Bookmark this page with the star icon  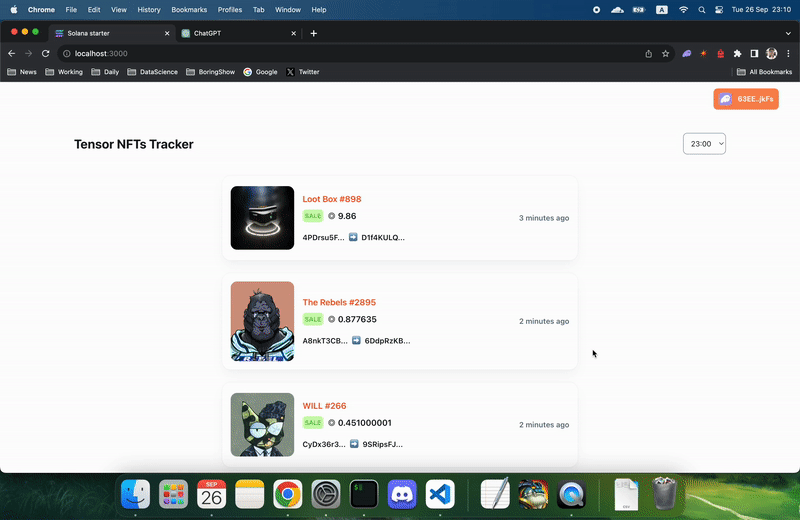(x=665, y=53)
